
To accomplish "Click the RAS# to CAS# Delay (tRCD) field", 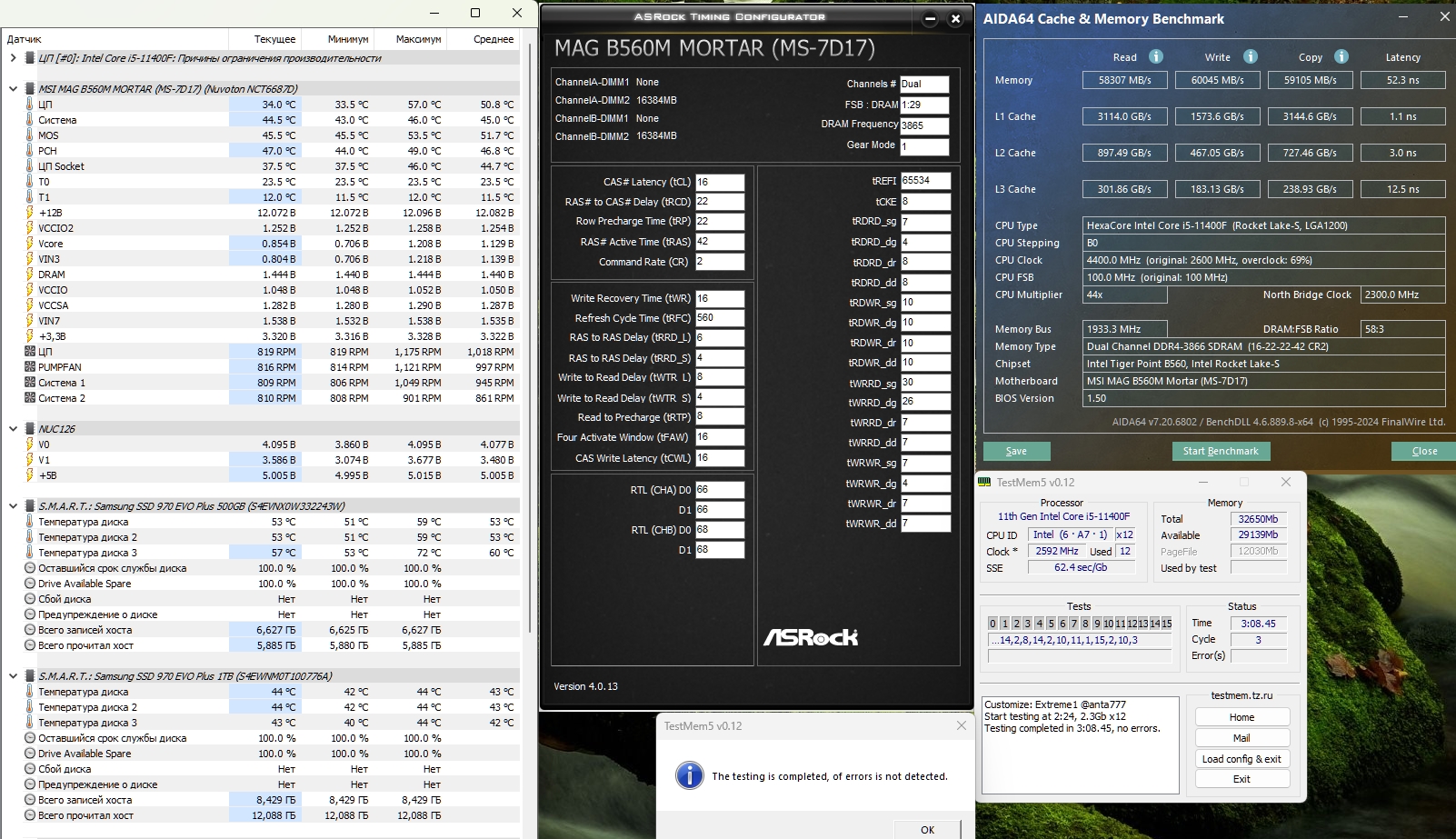I will point(720,202).
